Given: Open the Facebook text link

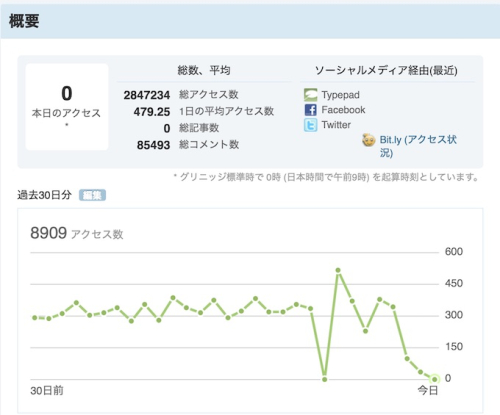Looking at the screenshot, I should 343,110.
